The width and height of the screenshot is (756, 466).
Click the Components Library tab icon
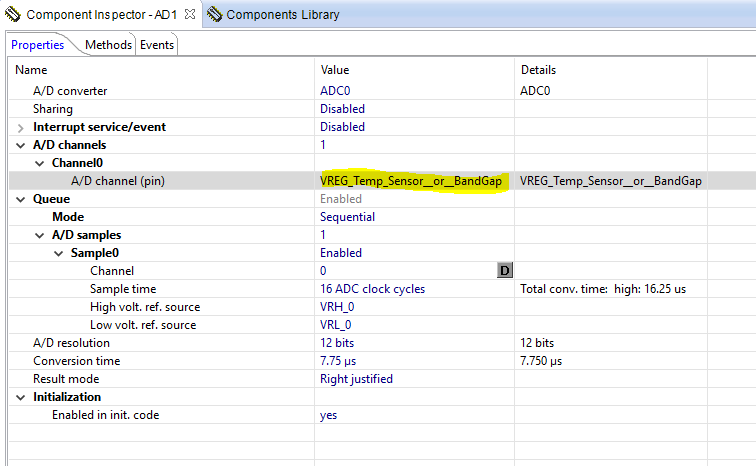click(x=214, y=15)
